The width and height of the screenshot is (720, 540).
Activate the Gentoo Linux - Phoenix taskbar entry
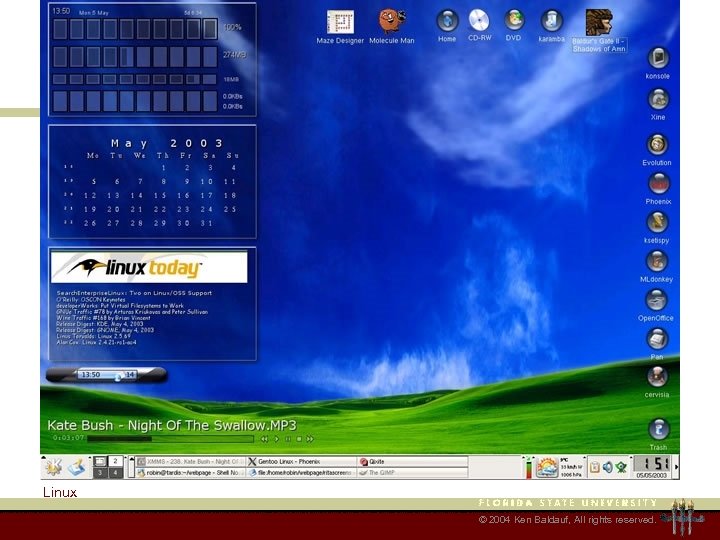(301, 461)
